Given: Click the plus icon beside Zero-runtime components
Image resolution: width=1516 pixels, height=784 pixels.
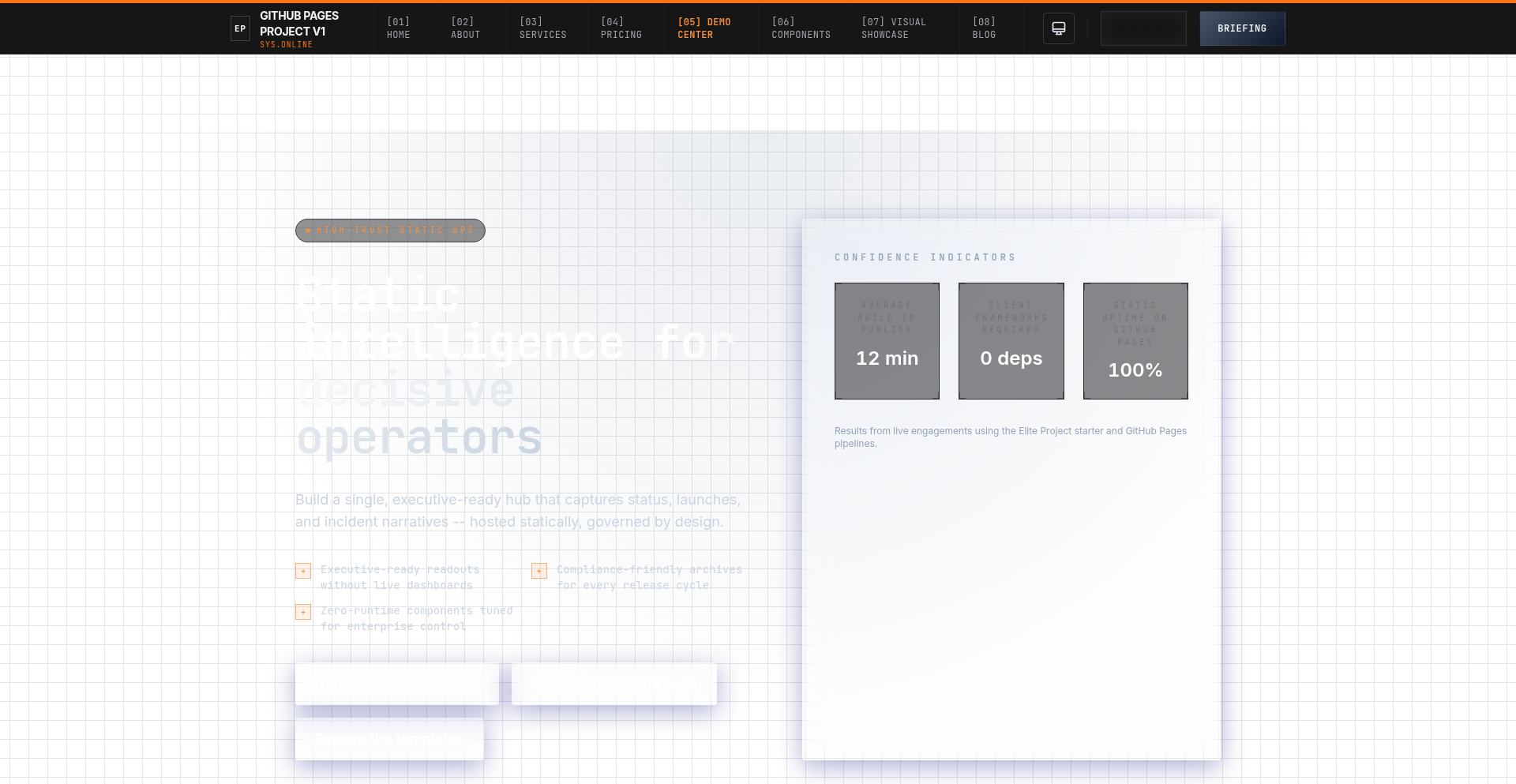Looking at the screenshot, I should point(302,612).
